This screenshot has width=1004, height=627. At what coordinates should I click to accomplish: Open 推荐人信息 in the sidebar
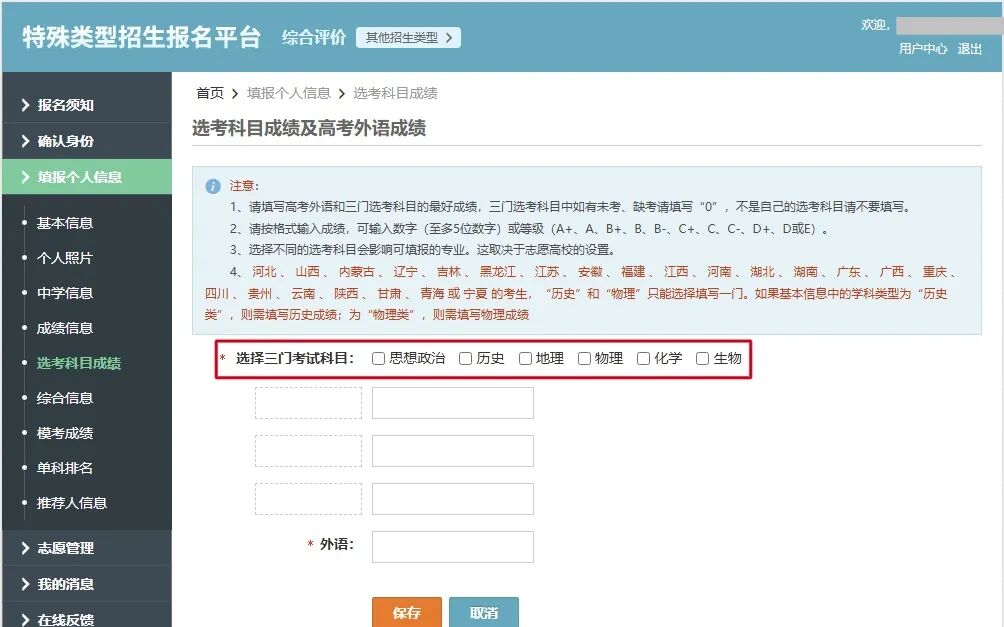coord(72,503)
